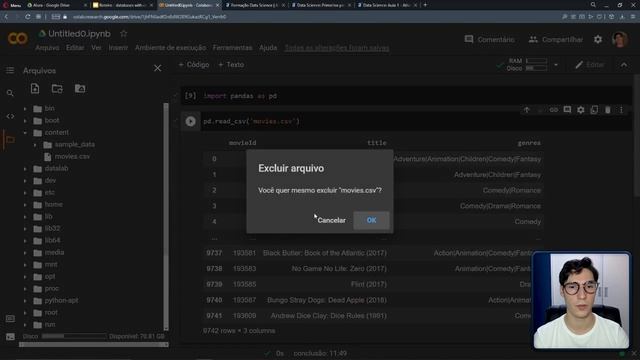Click the Editar pencil button

coord(589,65)
